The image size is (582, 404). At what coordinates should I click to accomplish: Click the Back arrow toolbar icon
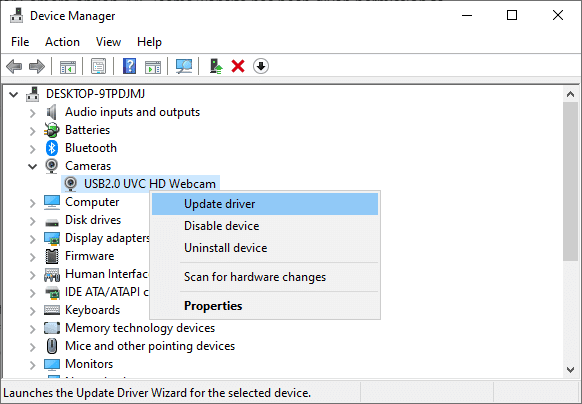pos(14,66)
